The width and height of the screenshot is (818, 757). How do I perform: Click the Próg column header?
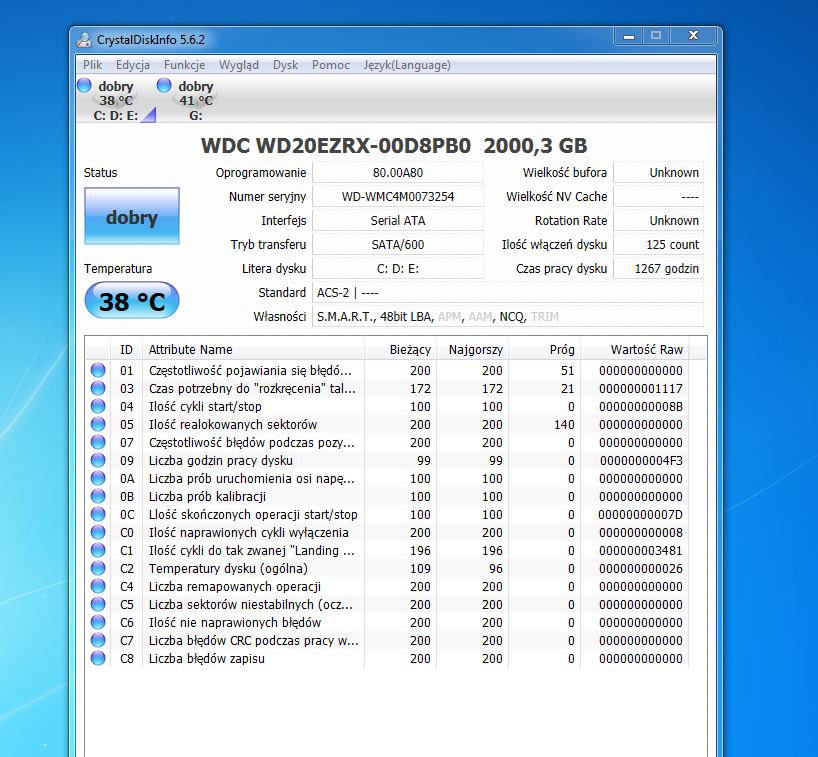[544, 350]
